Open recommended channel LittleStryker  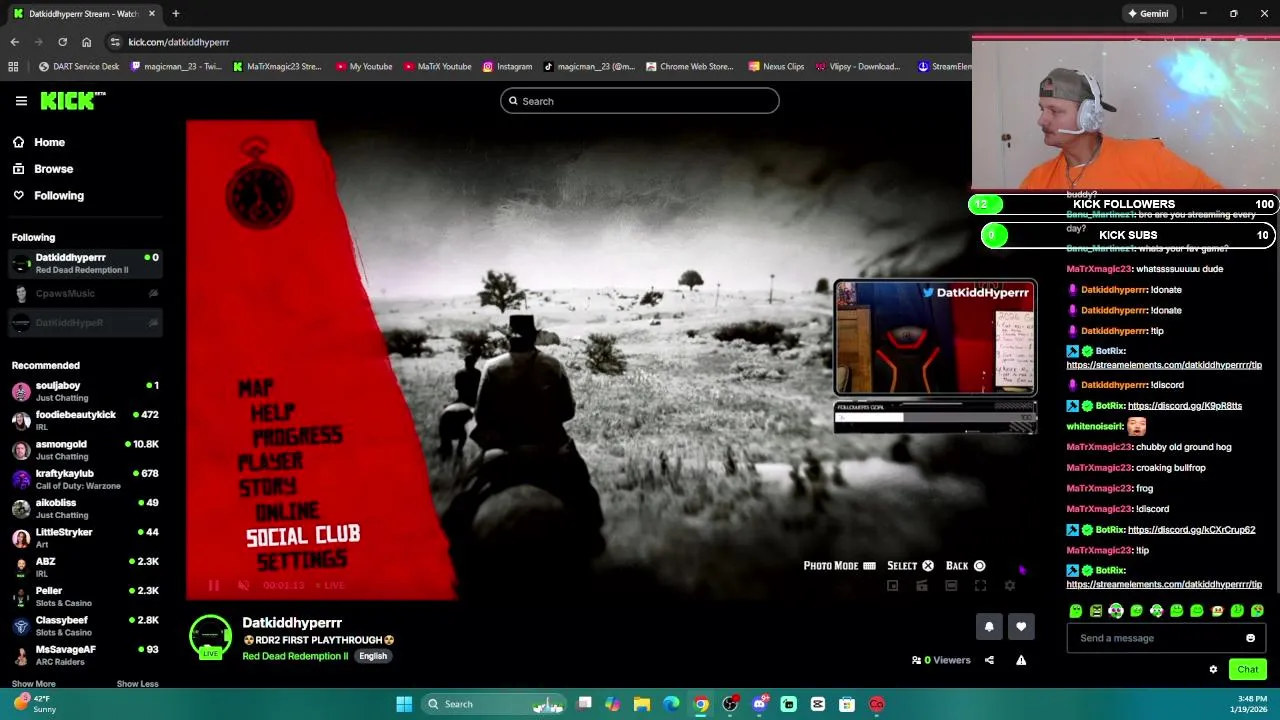tap(85, 538)
